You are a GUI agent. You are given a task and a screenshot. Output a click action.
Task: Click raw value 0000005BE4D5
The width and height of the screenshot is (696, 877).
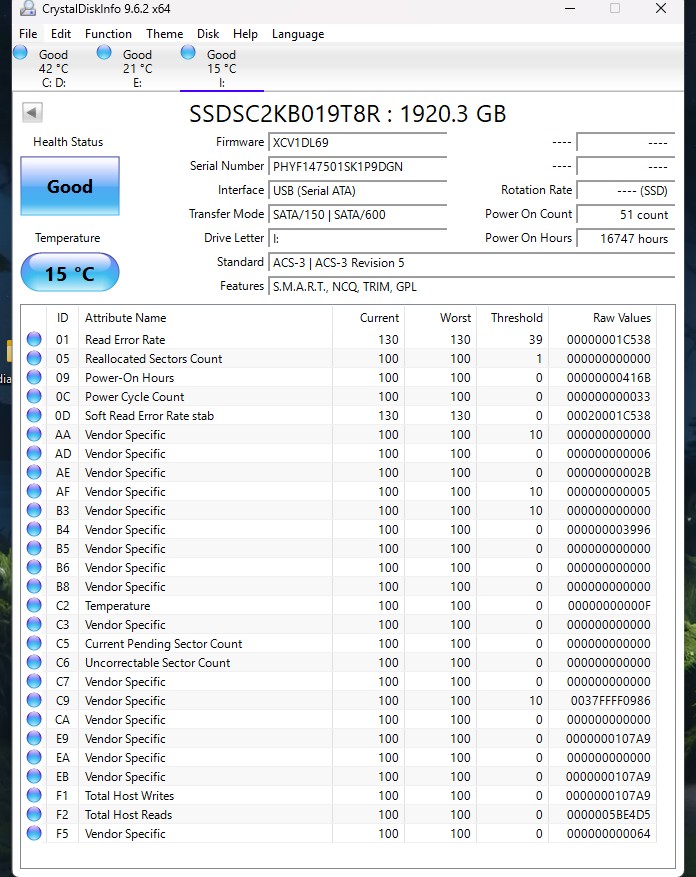[608, 814]
